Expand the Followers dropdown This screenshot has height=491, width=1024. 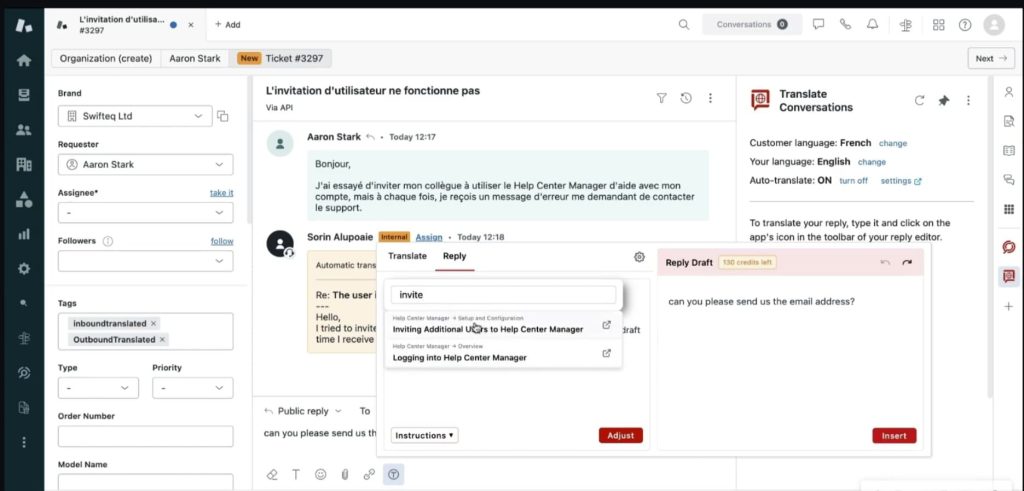[x=145, y=261]
